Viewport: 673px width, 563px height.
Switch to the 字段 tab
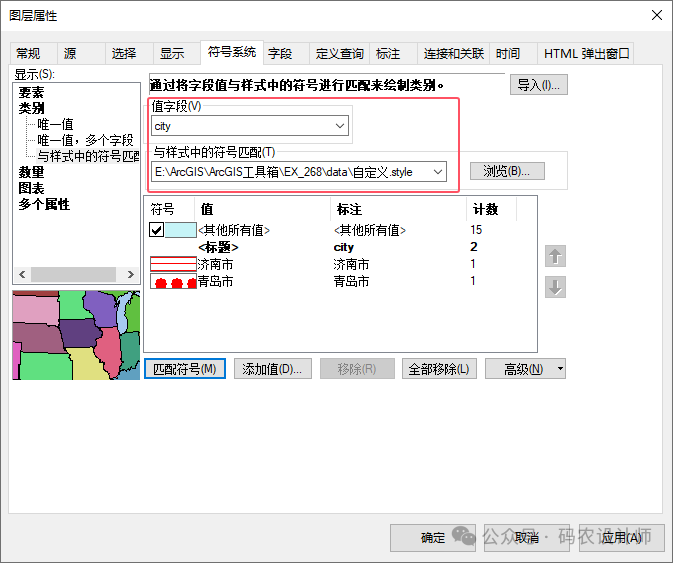click(280, 54)
